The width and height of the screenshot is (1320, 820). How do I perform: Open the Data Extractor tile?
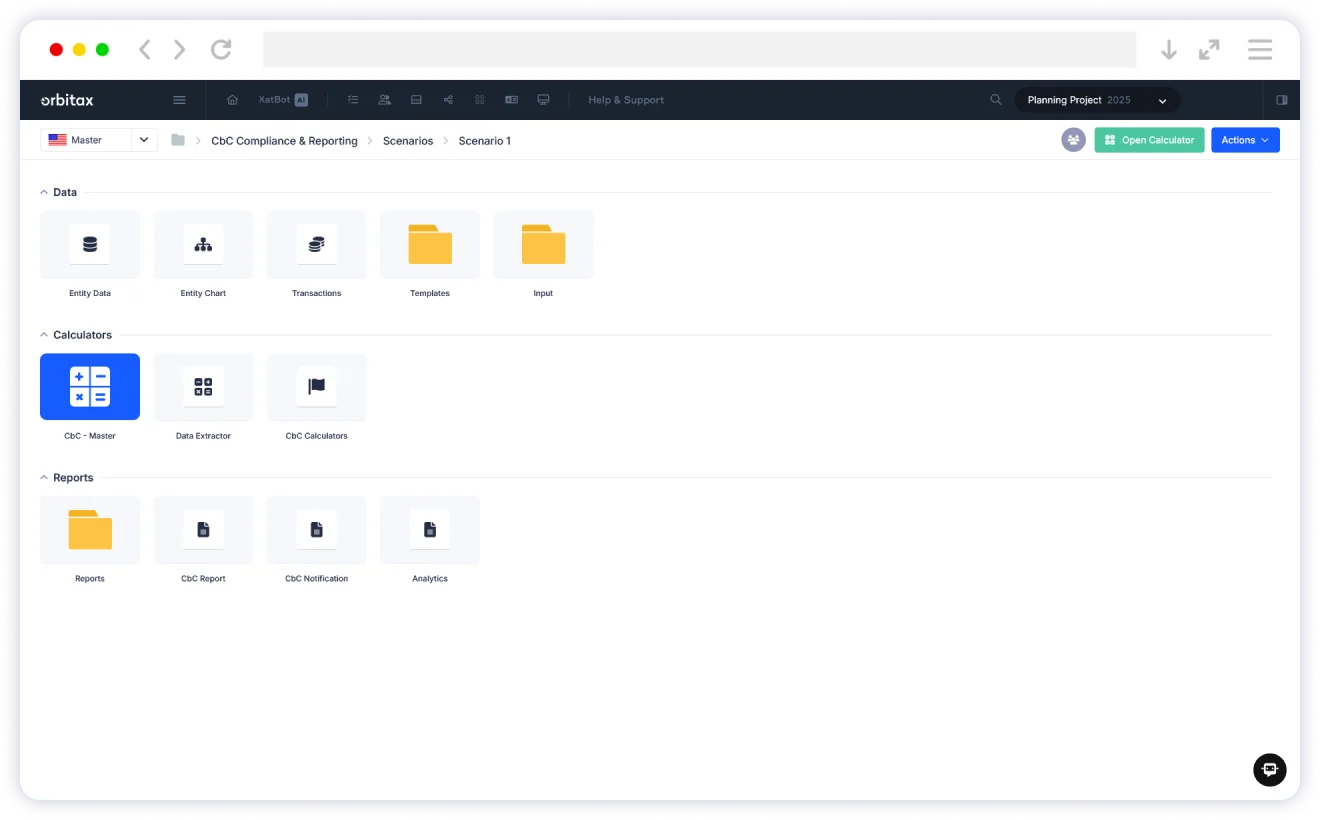[x=203, y=387]
